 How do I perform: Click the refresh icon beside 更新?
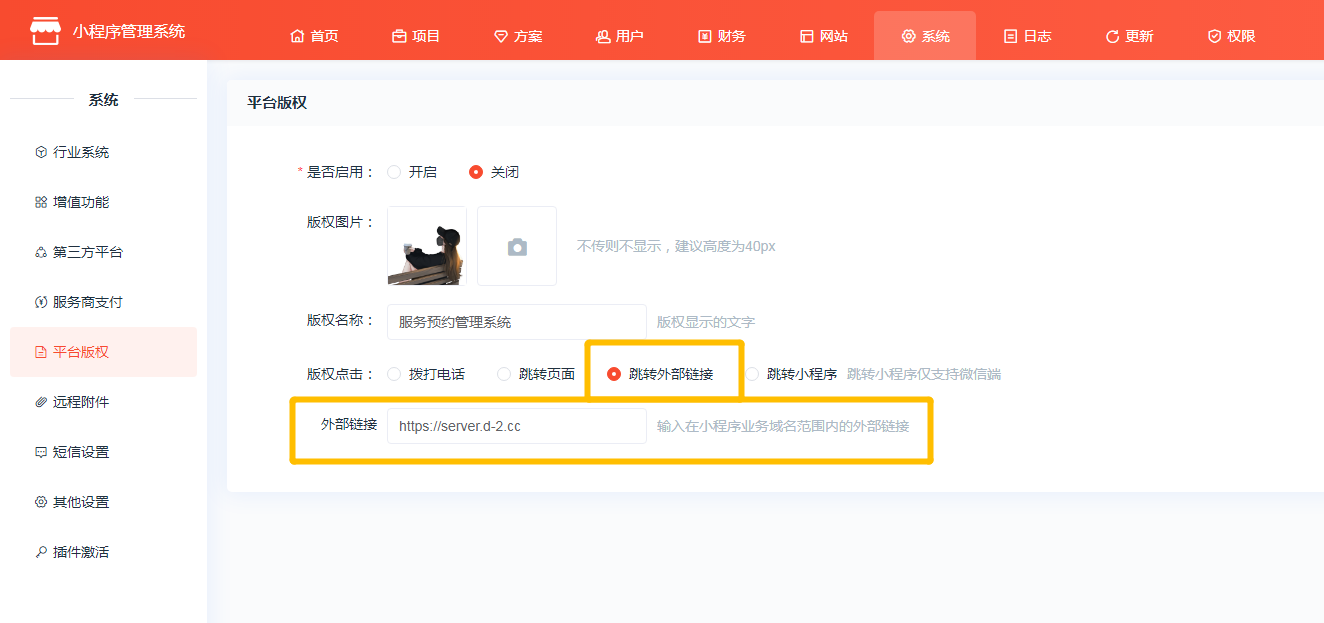click(1113, 36)
